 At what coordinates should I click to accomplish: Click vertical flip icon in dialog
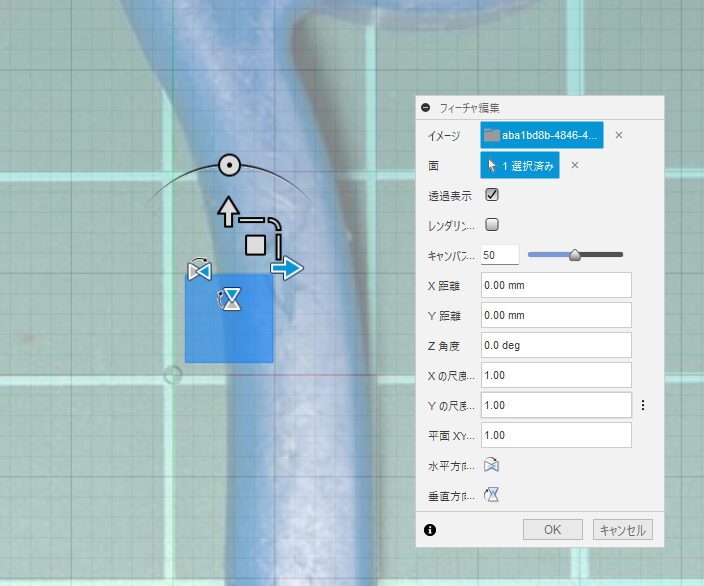[x=491, y=494]
